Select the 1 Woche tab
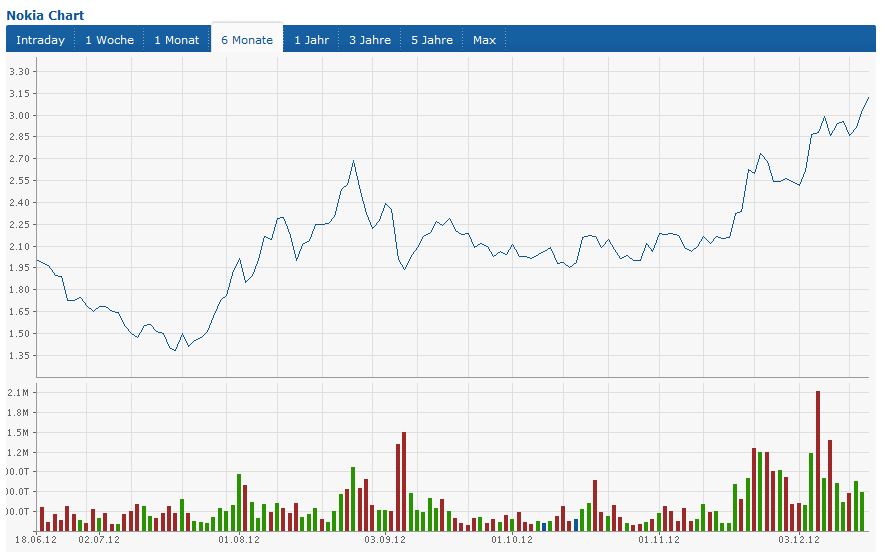 click(x=109, y=40)
